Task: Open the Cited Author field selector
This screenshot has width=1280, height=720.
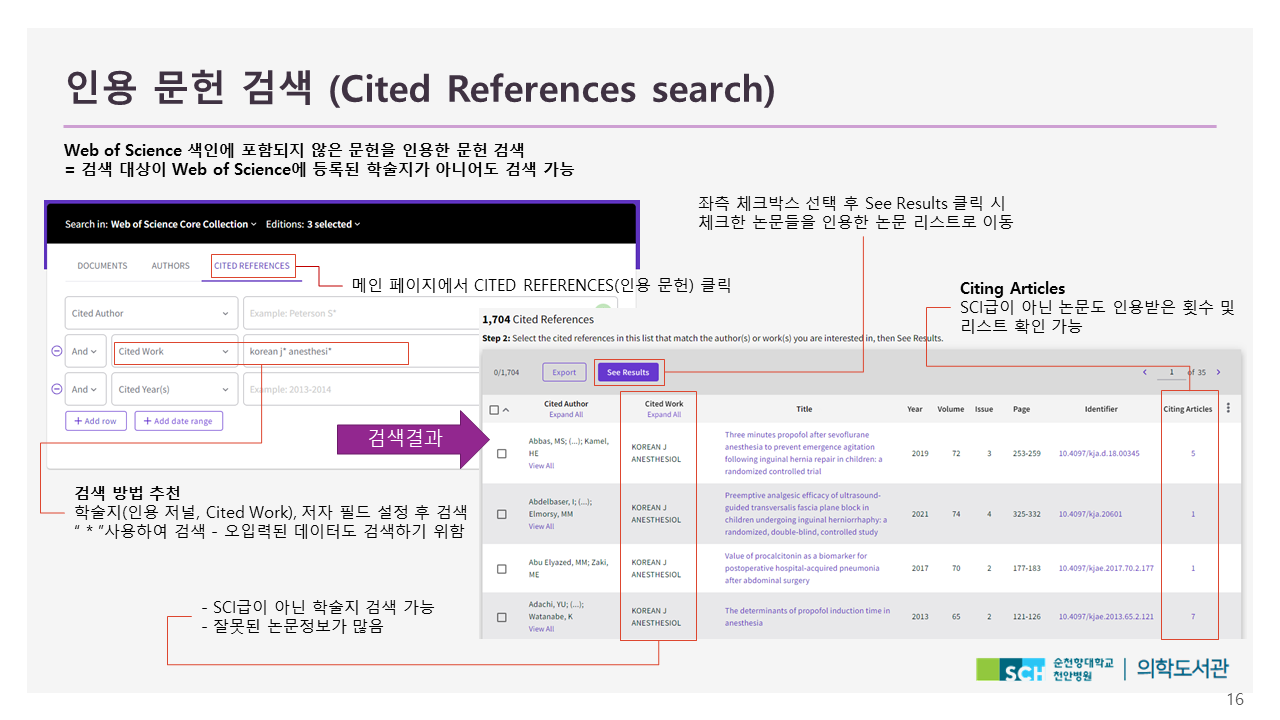Action: tap(152, 313)
